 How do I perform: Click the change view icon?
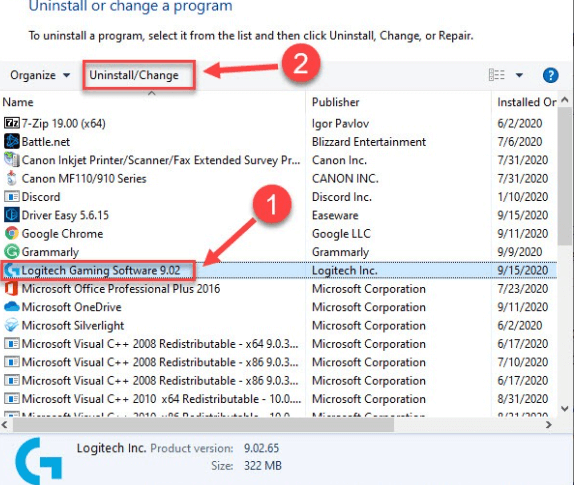[x=497, y=75]
